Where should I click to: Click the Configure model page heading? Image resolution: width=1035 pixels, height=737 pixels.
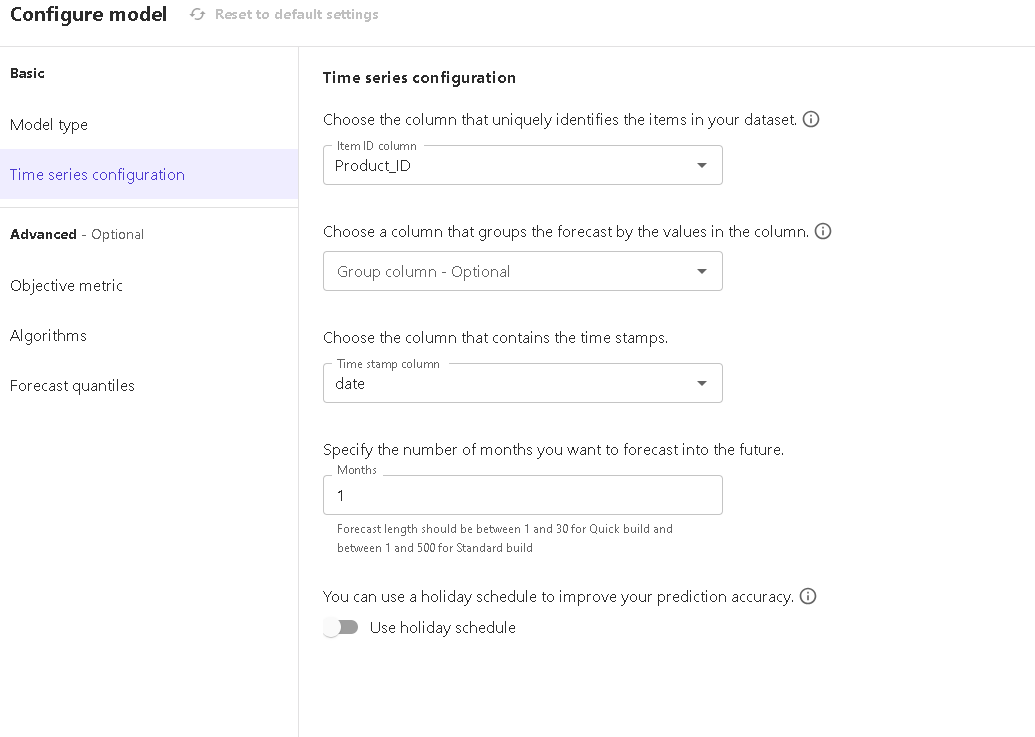tap(88, 15)
